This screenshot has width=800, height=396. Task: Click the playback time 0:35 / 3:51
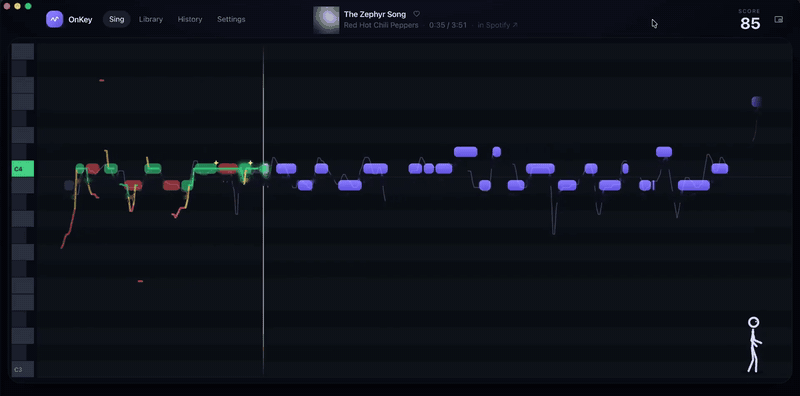click(448, 25)
